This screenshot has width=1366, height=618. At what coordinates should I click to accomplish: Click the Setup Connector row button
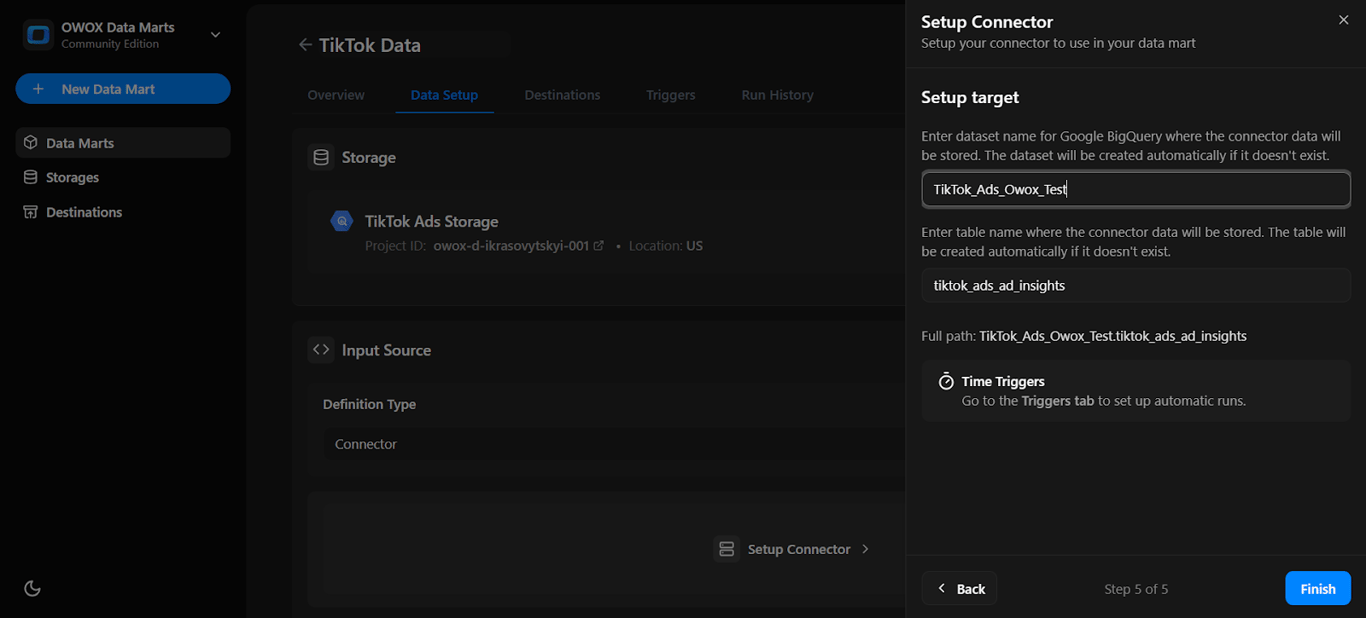(792, 549)
